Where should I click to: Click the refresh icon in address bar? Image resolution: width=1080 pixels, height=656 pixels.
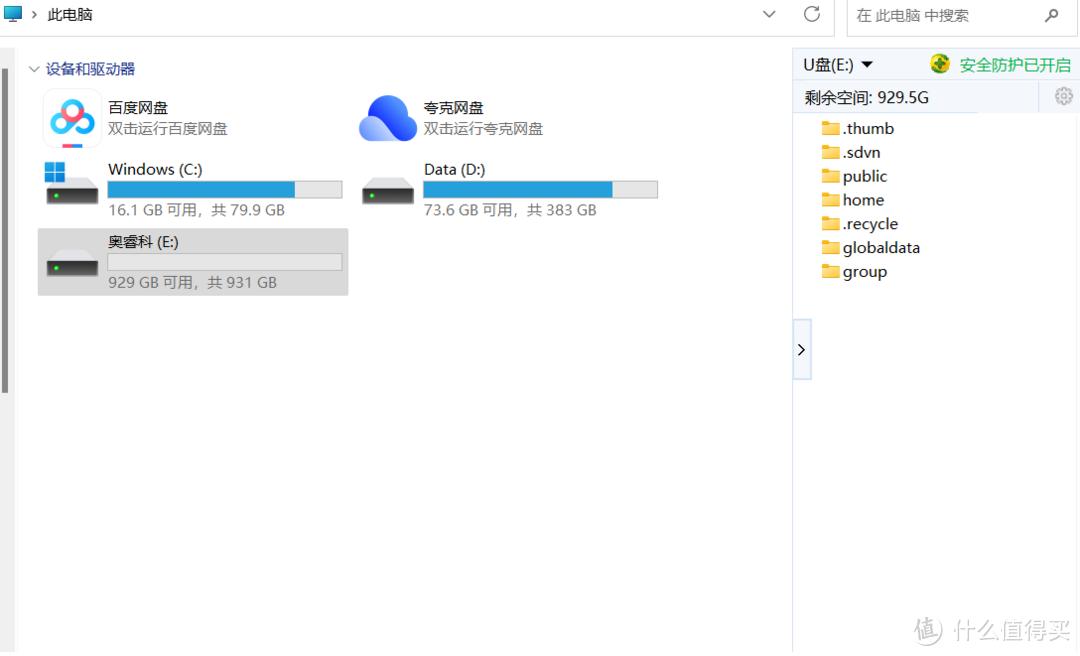click(x=812, y=14)
